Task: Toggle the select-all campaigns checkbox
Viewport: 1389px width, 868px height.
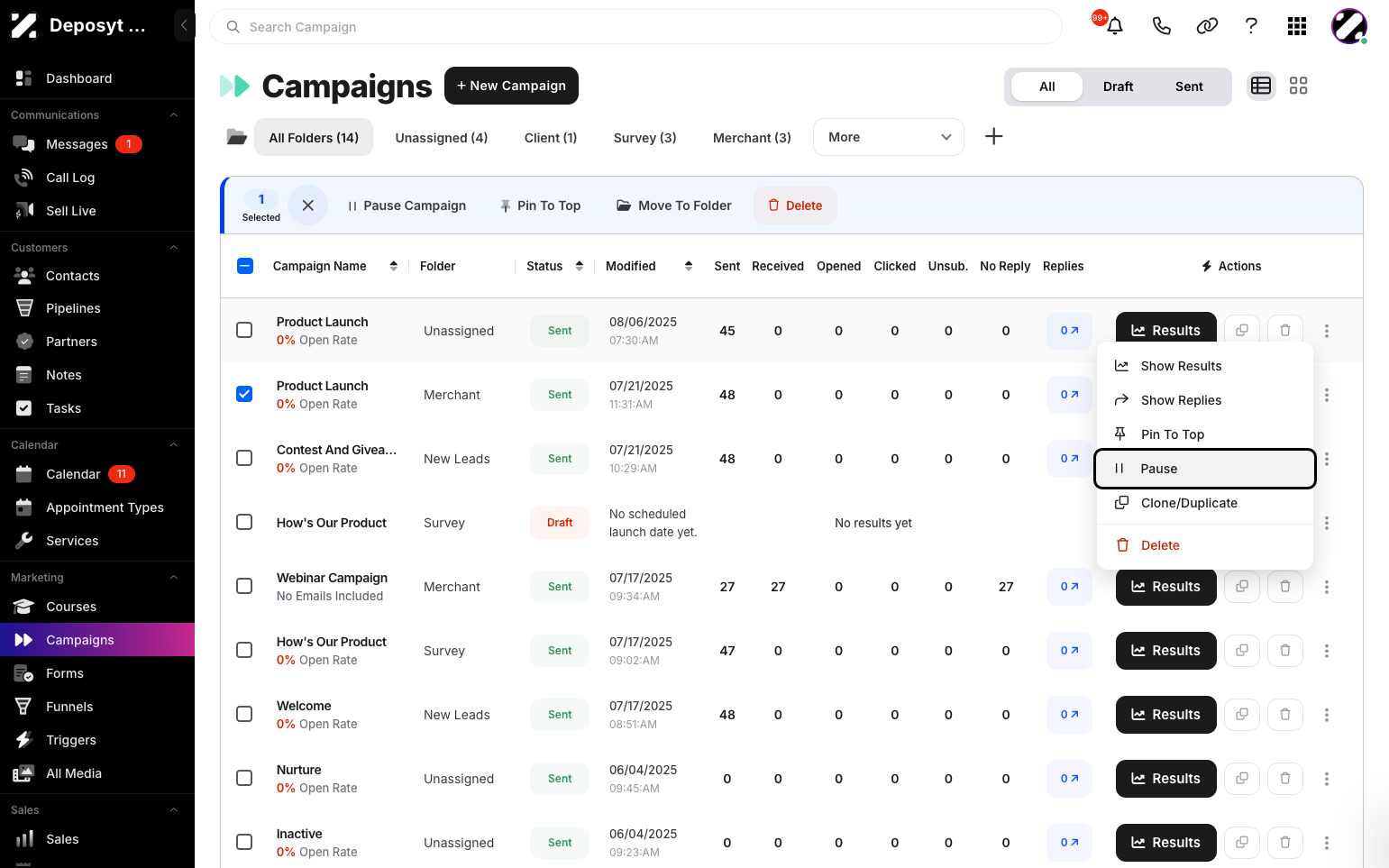Action: [x=245, y=266]
